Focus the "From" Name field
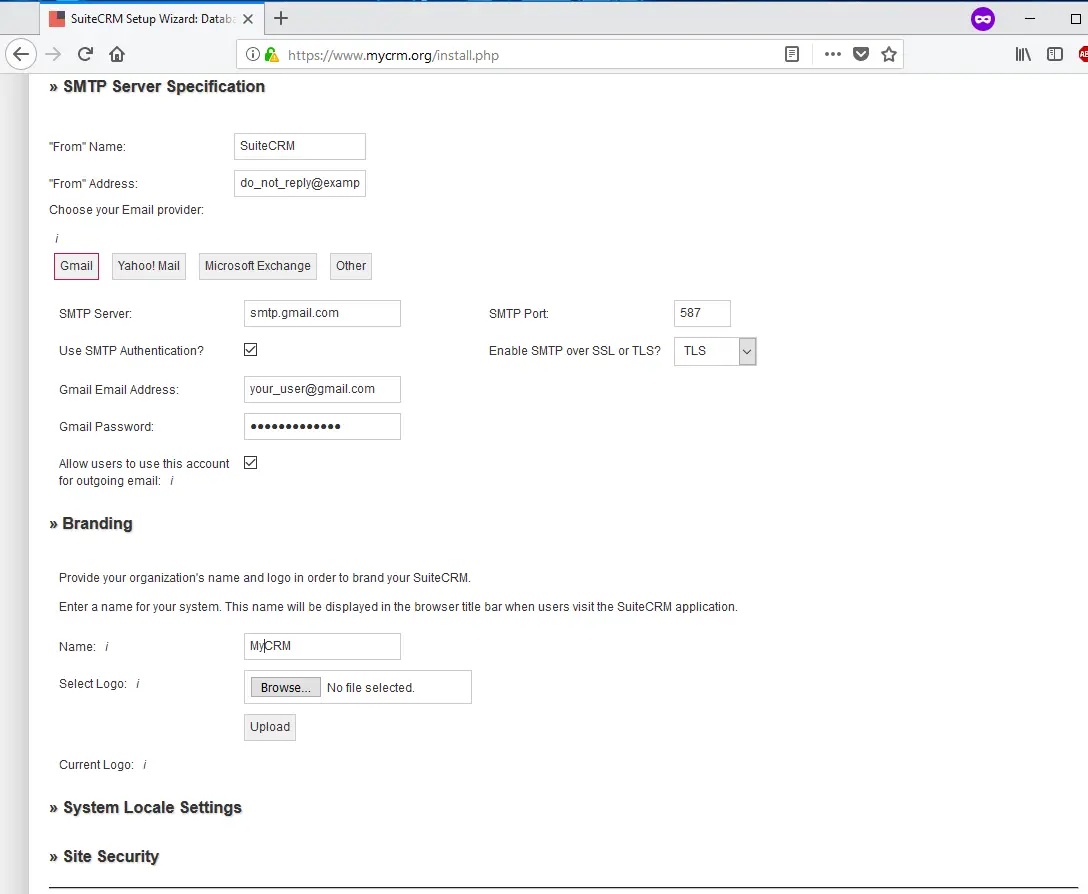 pyautogui.click(x=300, y=146)
